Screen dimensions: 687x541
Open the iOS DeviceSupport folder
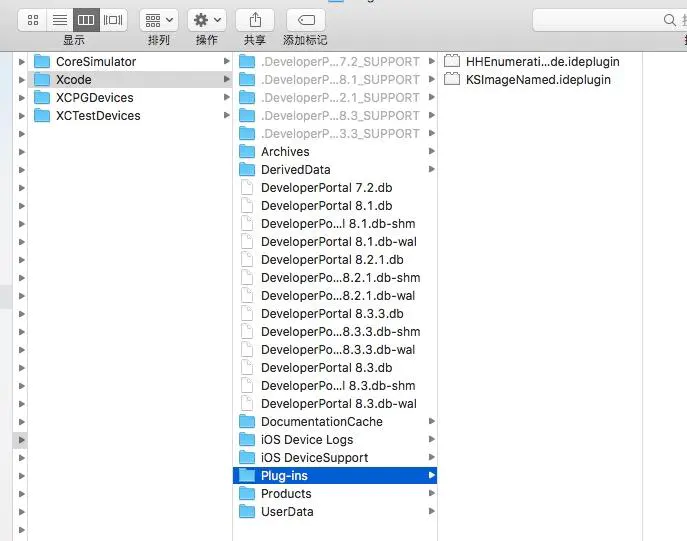pyautogui.click(x=335, y=457)
